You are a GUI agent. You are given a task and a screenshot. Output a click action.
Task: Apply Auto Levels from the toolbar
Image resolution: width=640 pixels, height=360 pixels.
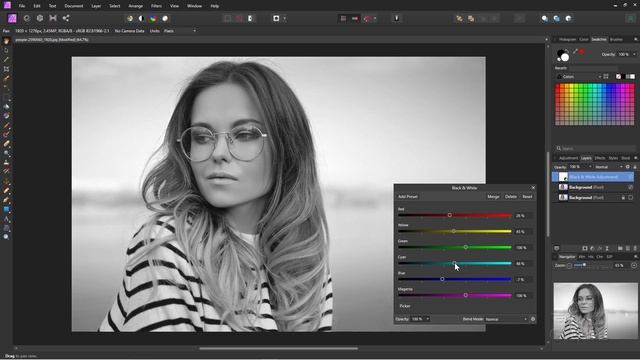pyautogui.click(x=130, y=18)
